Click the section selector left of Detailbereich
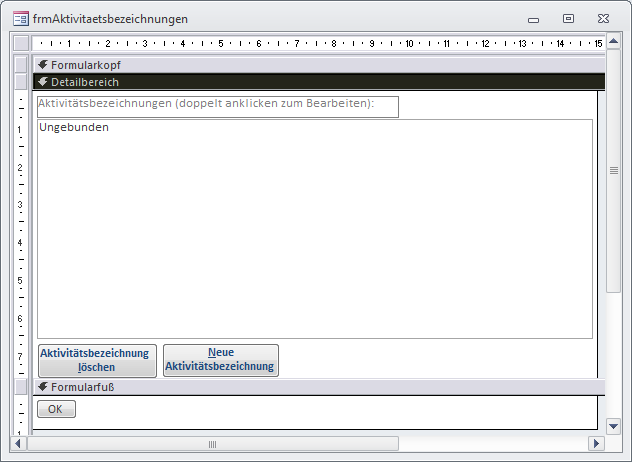 (x=21, y=82)
